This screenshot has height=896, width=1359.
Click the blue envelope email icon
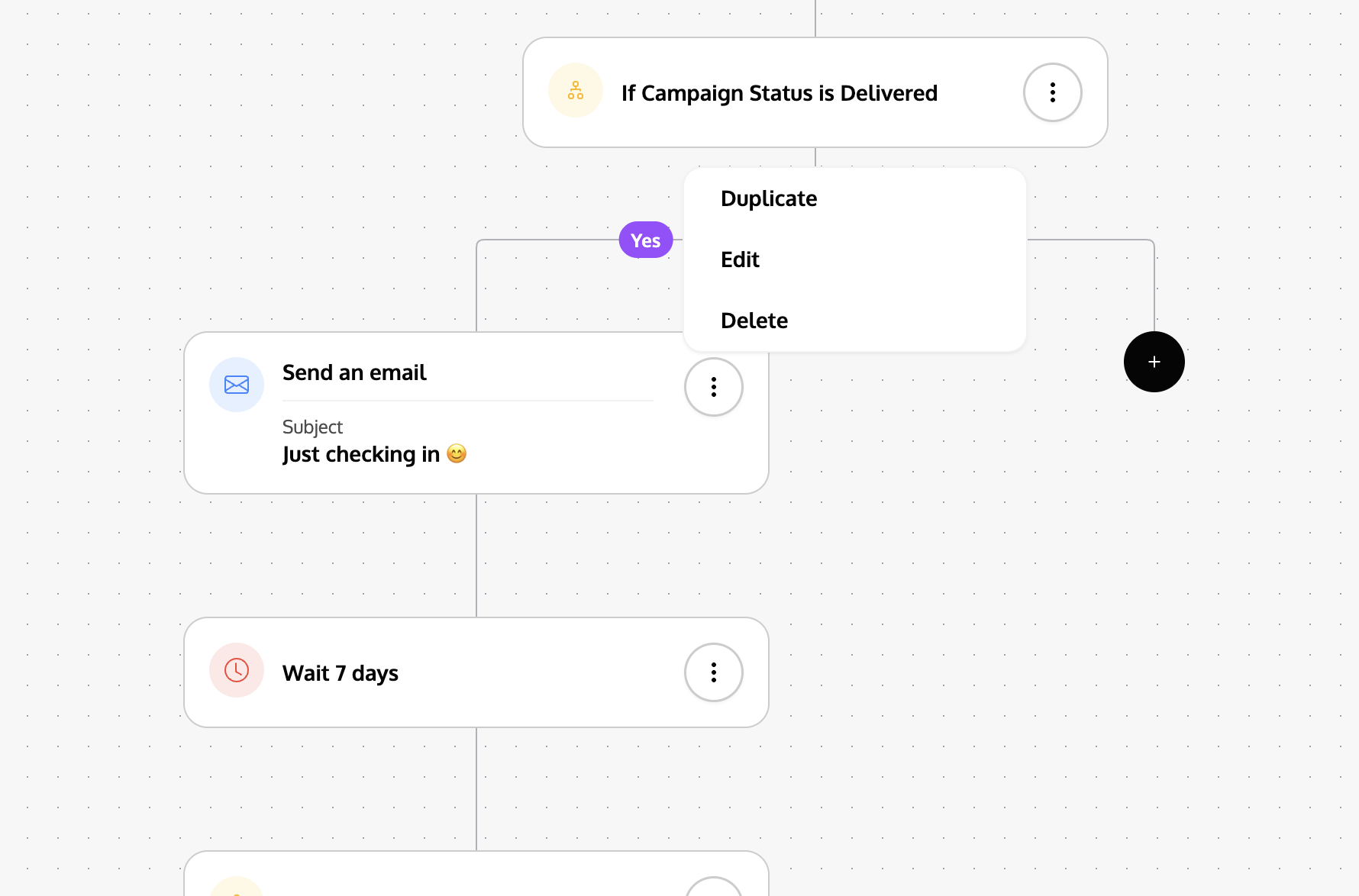[237, 385]
